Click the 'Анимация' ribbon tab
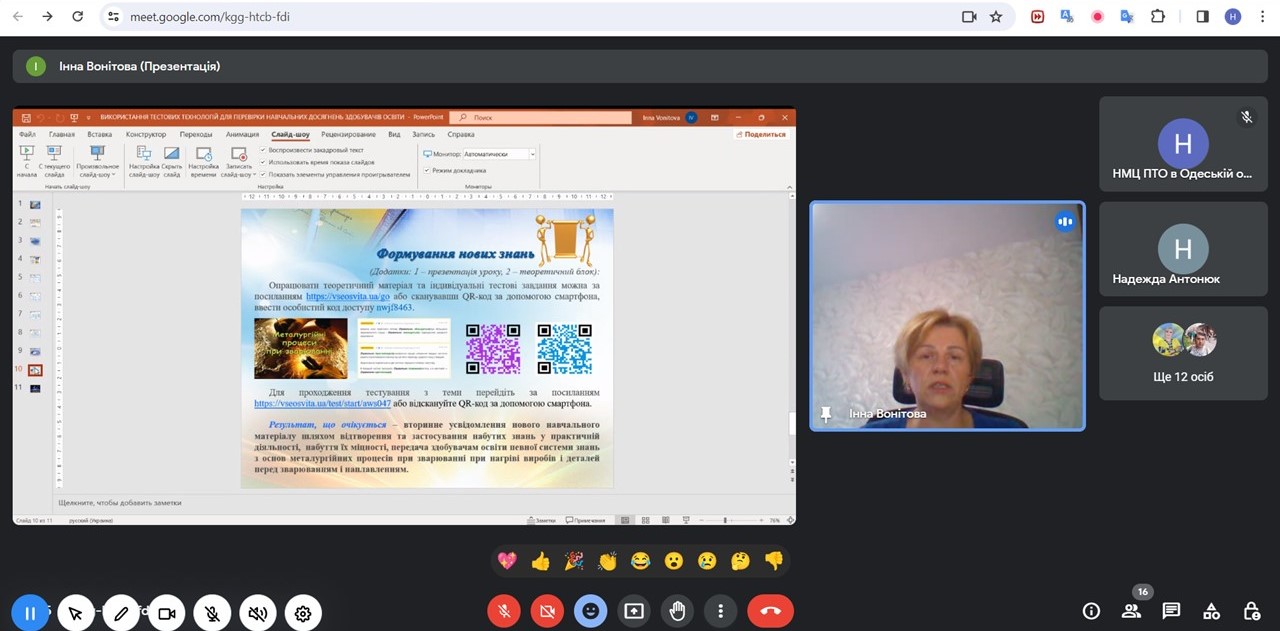 (242, 134)
